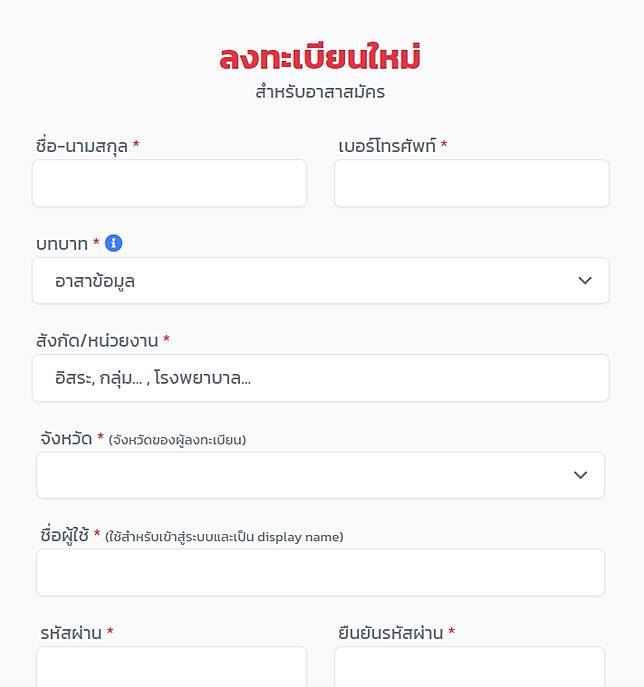Click the organization field with placeholder อิสระ, กลุ่ม...

320,379
